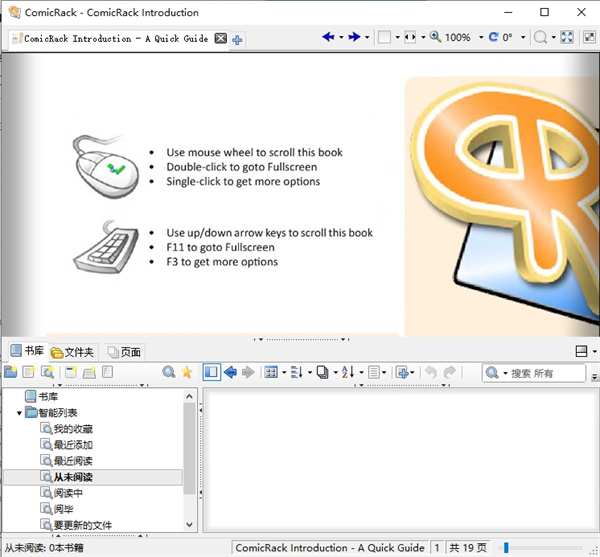Click the add items plus icon in list toolbar
The width and height of the screenshot is (600, 557).
[402, 372]
